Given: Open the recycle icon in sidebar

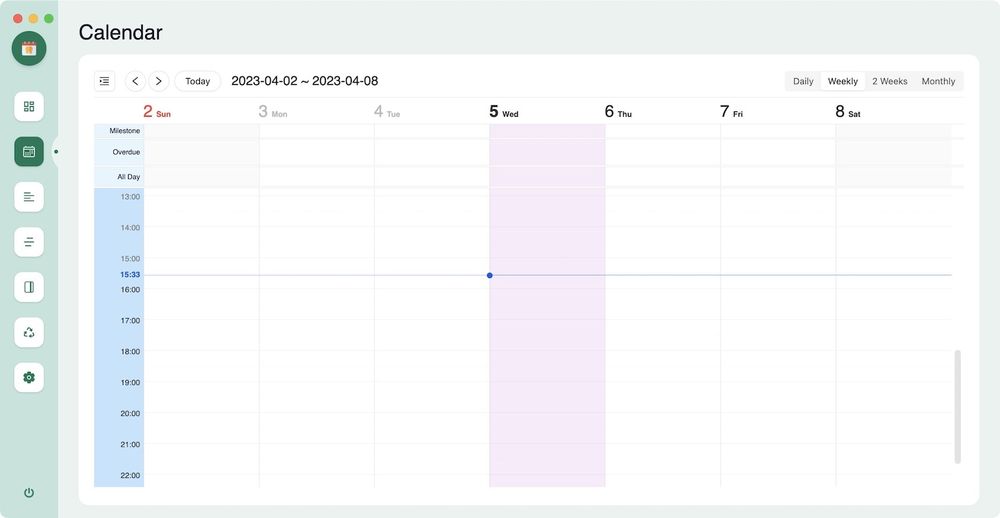Looking at the screenshot, I should [29, 332].
